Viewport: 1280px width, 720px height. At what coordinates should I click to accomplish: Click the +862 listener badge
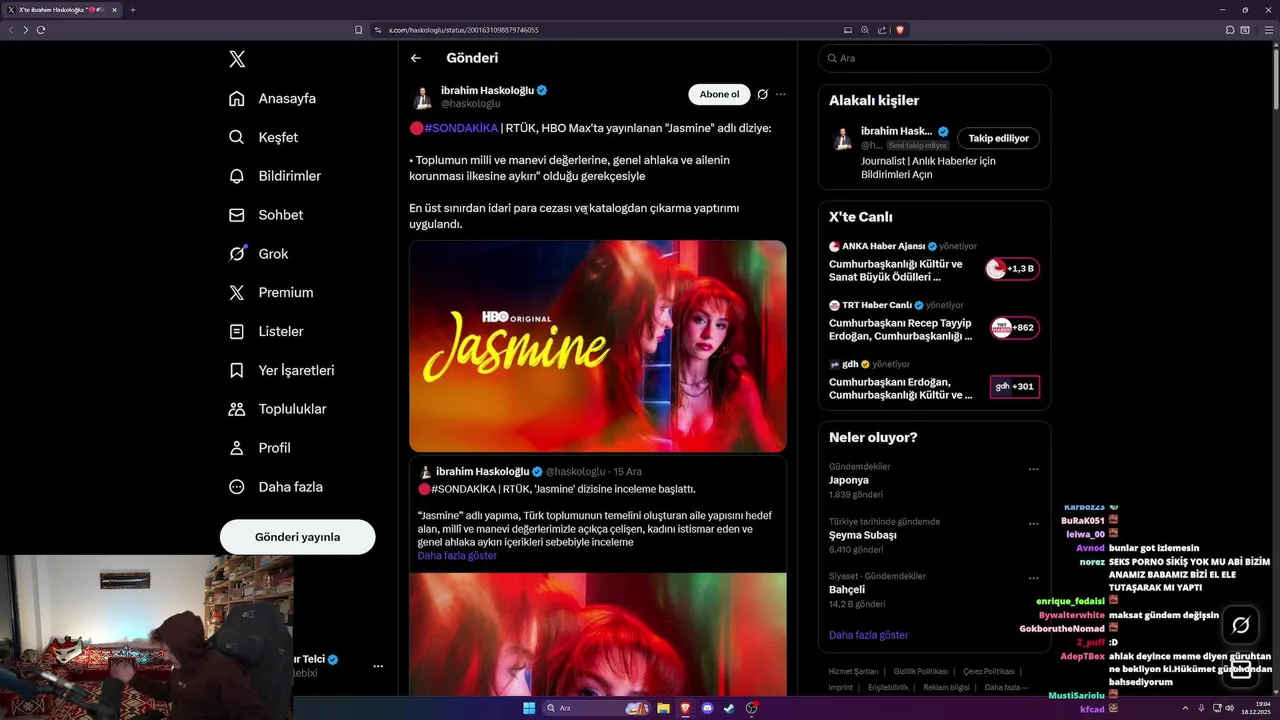(x=1014, y=328)
